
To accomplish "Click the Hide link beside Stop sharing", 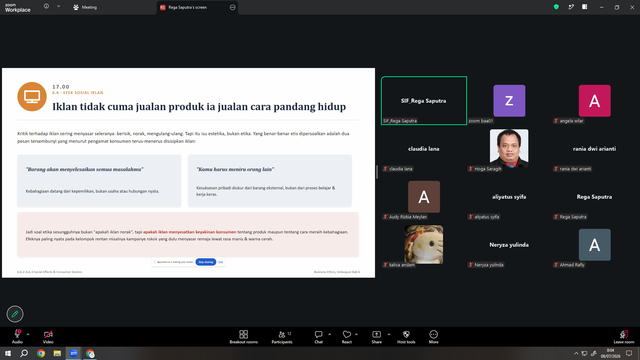I will tap(220, 262).
